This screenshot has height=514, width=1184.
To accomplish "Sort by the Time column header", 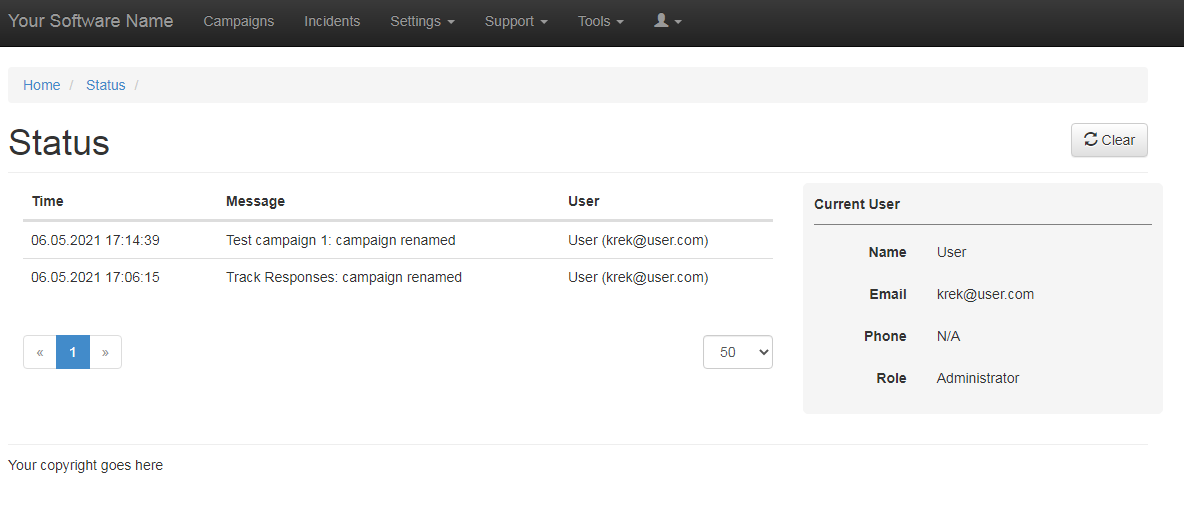I will pos(48,202).
